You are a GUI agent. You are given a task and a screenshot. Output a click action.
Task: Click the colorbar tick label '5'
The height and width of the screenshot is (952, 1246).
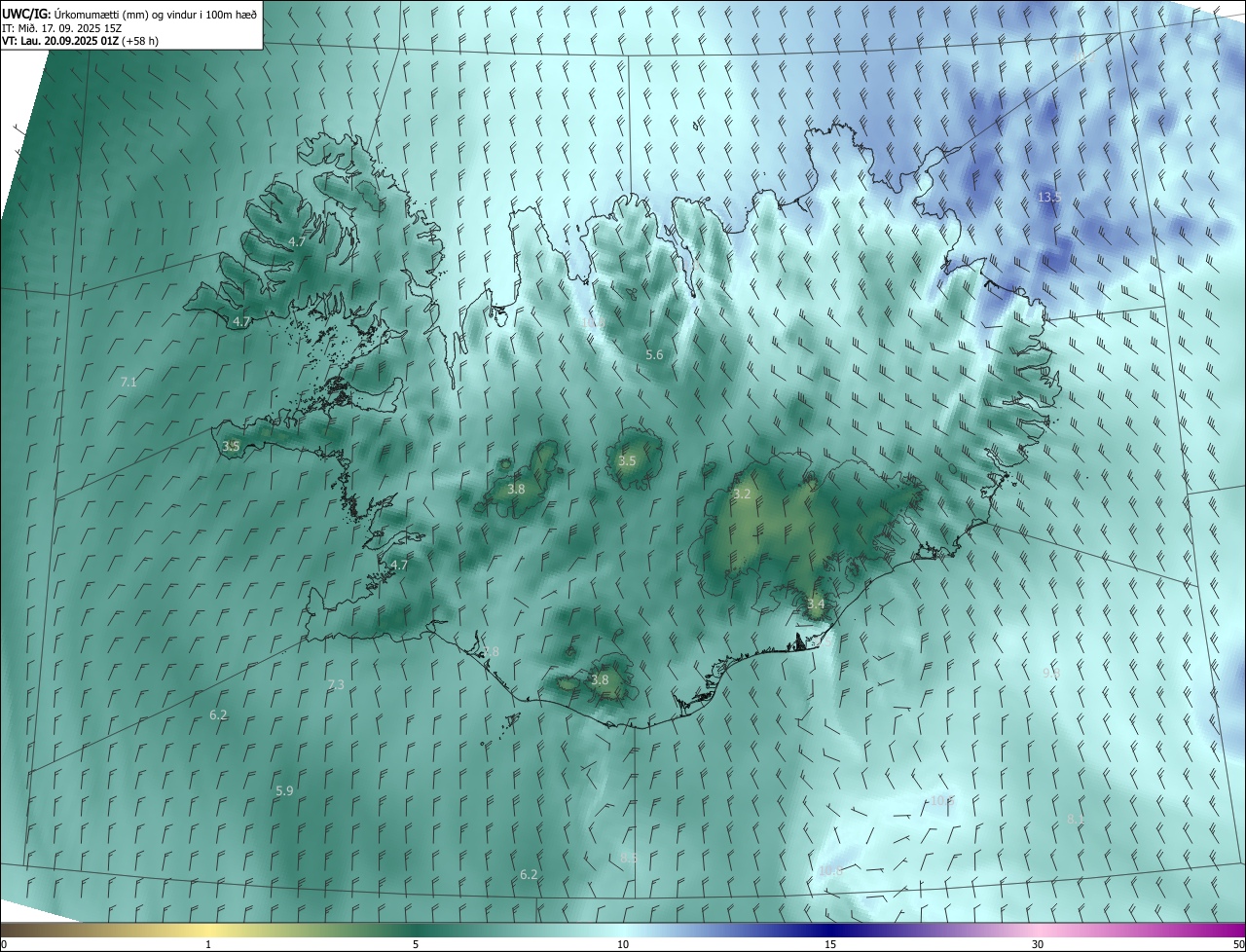416,945
